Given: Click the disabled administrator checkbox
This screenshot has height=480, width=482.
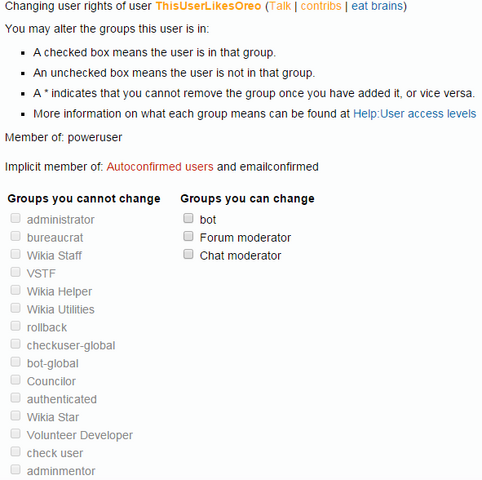Looking at the screenshot, I should 15,218.
